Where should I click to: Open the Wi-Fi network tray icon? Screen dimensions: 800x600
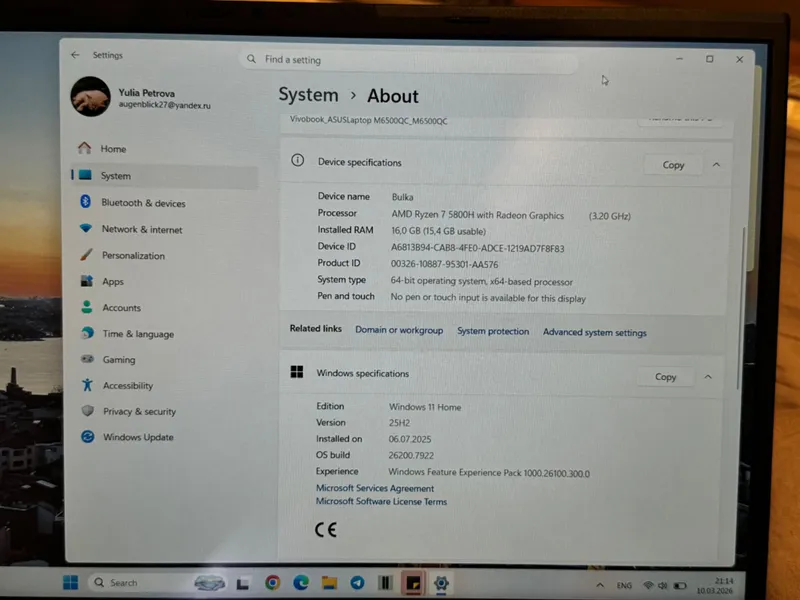click(648, 585)
